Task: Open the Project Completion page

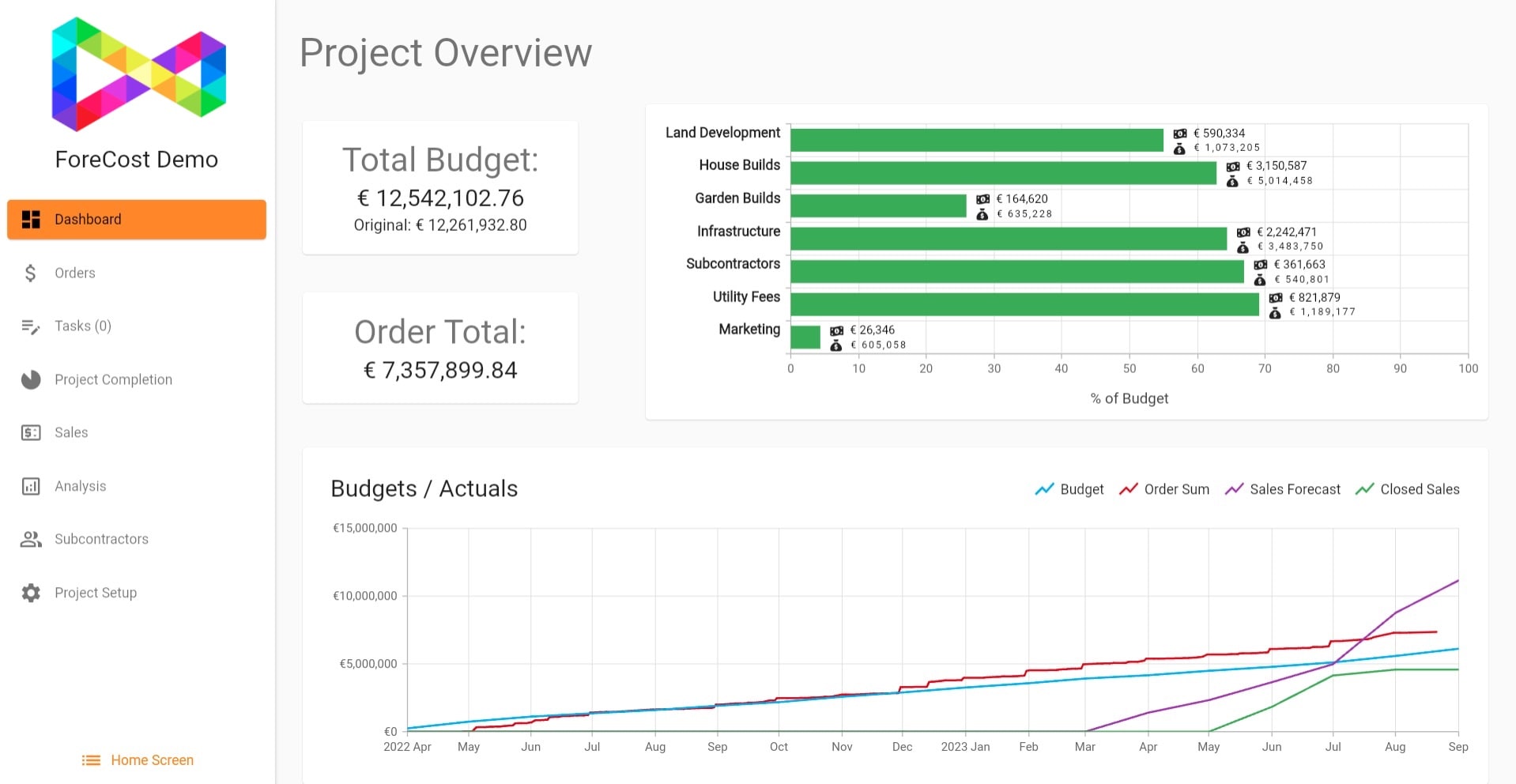Action: 113,380
